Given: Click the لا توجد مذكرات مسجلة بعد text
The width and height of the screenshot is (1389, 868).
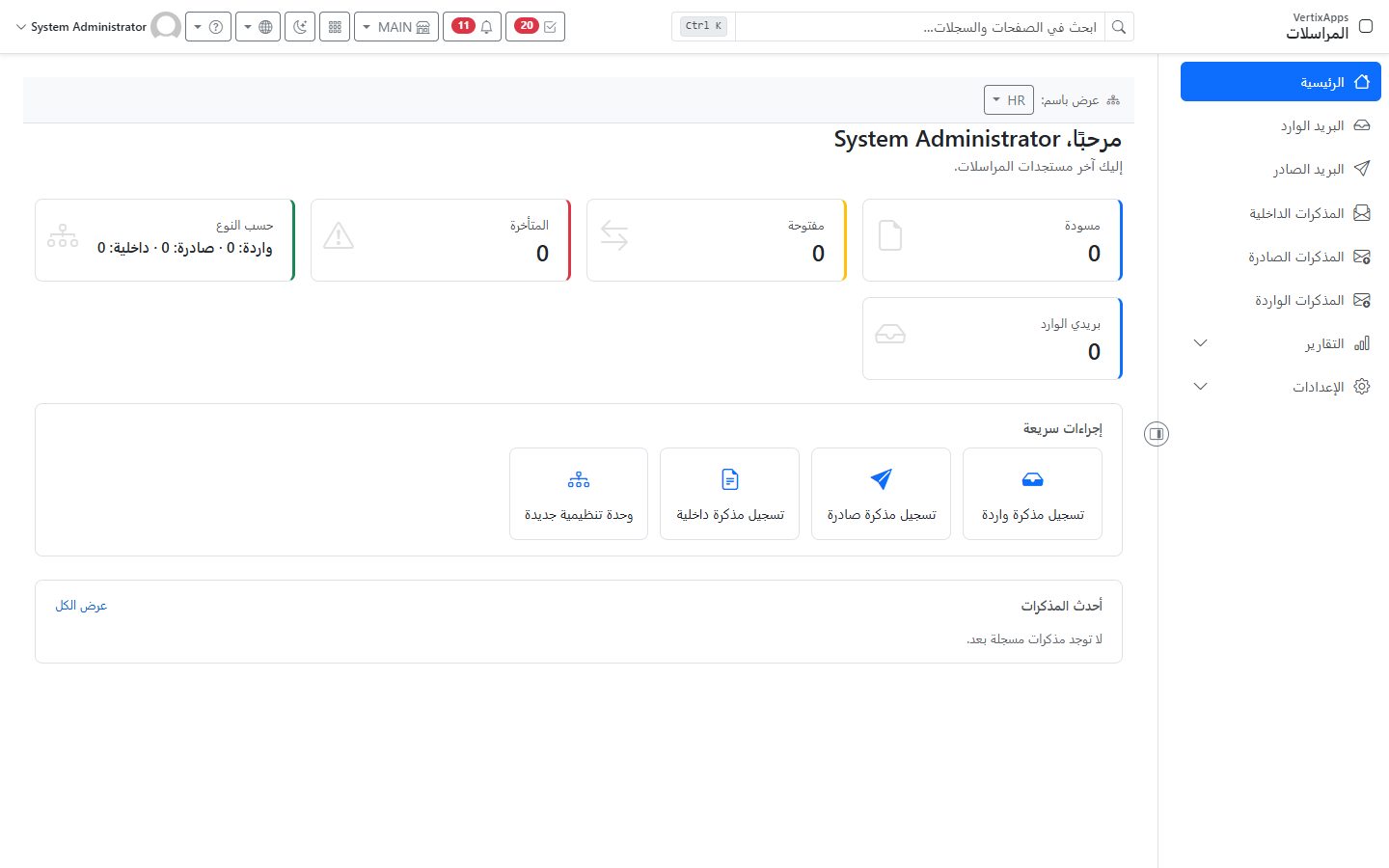Looking at the screenshot, I should (x=1034, y=639).
